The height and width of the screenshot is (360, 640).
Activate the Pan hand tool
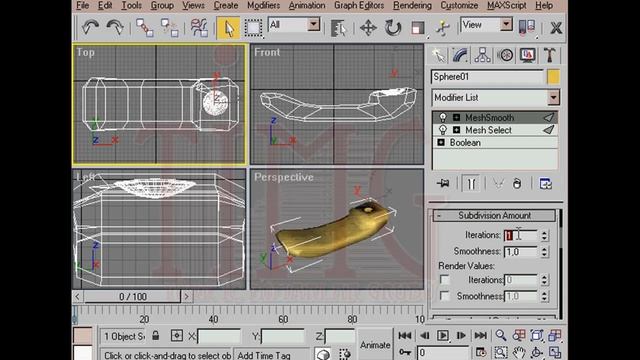point(519,352)
